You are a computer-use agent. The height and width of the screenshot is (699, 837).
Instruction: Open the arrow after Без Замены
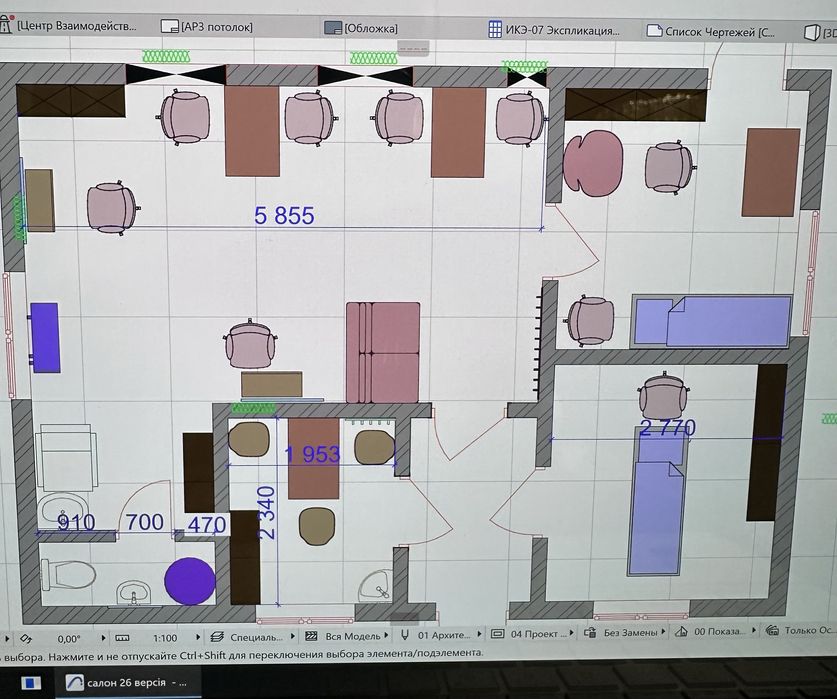point(664,632)
